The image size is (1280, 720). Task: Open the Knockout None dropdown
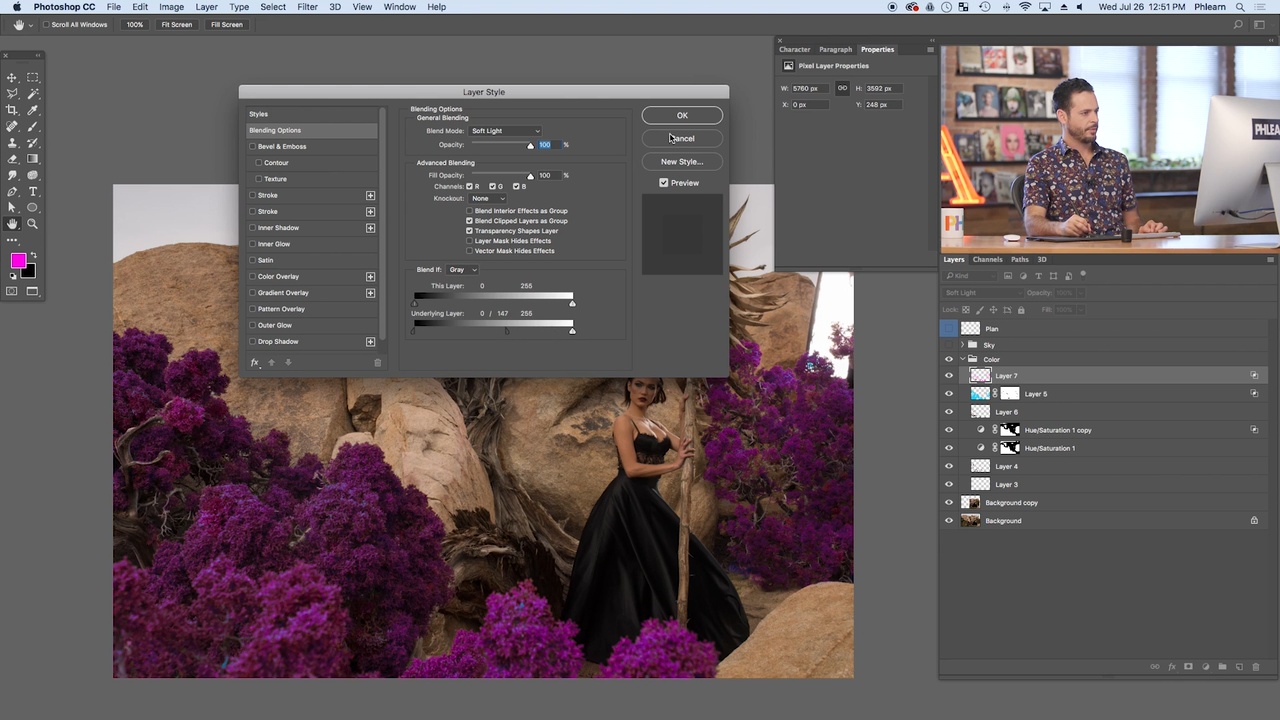(488, 198)
